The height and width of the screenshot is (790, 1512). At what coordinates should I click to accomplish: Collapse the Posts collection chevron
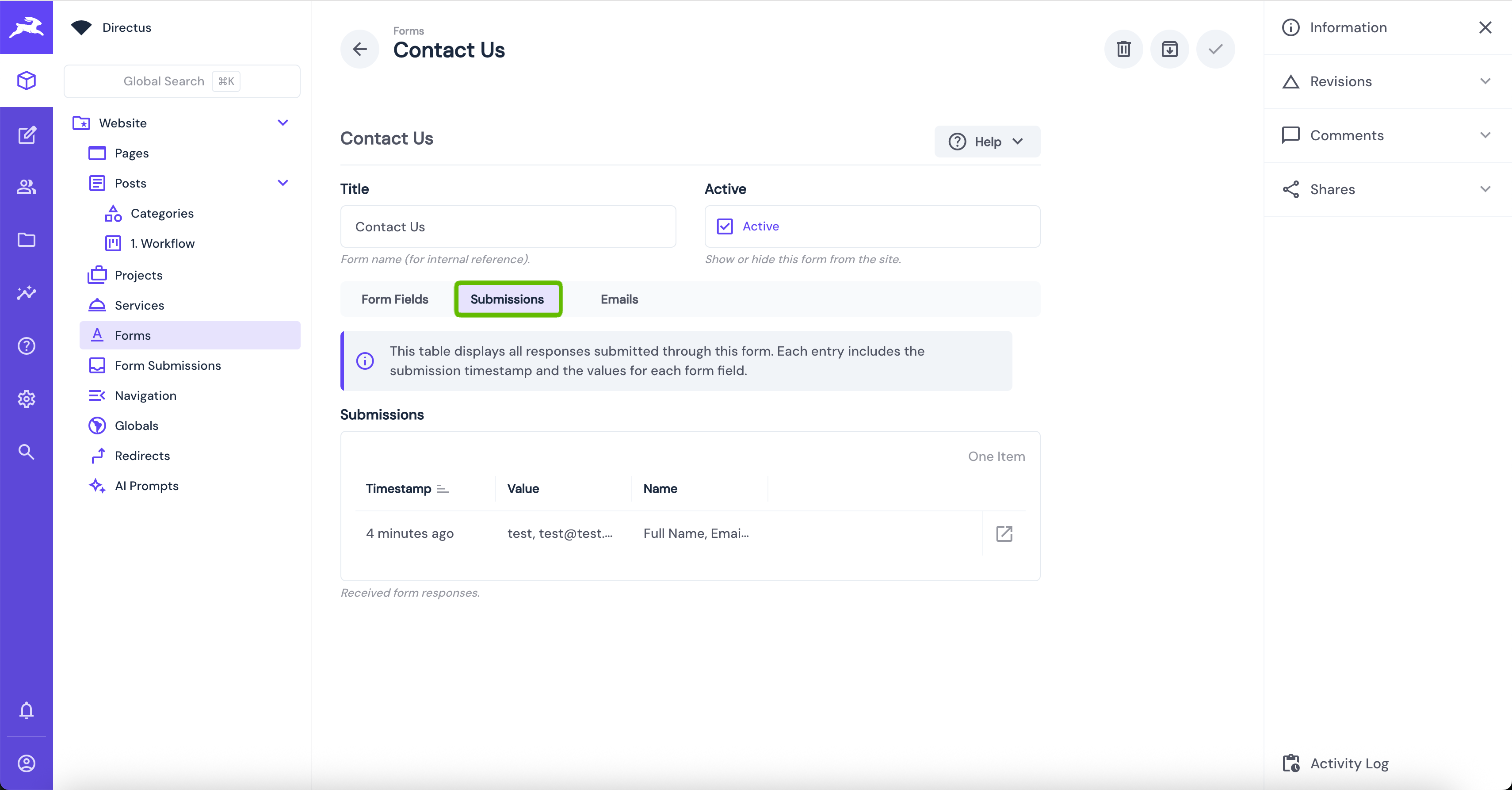point(283,183)
